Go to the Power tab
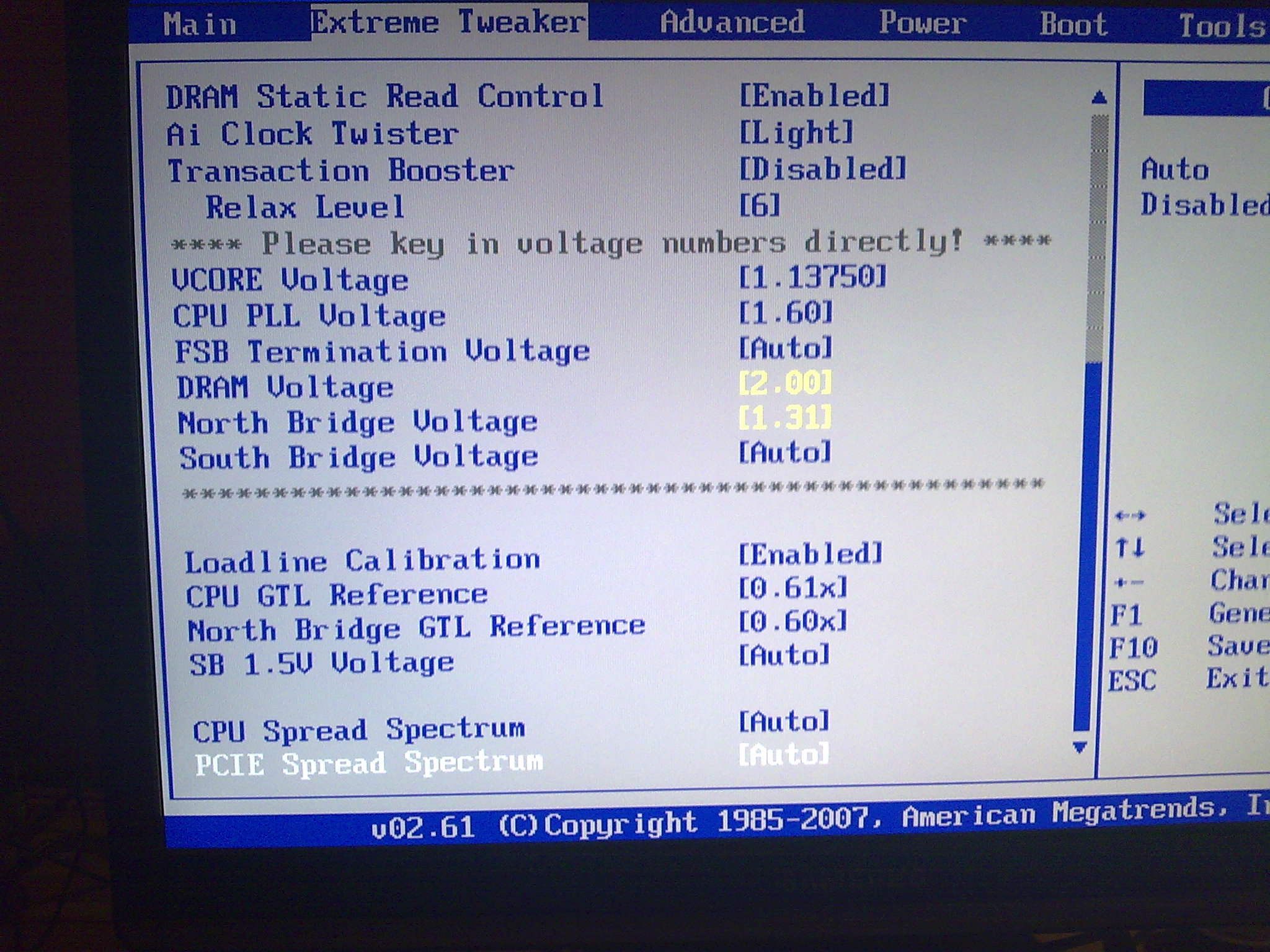 [922, 23]
